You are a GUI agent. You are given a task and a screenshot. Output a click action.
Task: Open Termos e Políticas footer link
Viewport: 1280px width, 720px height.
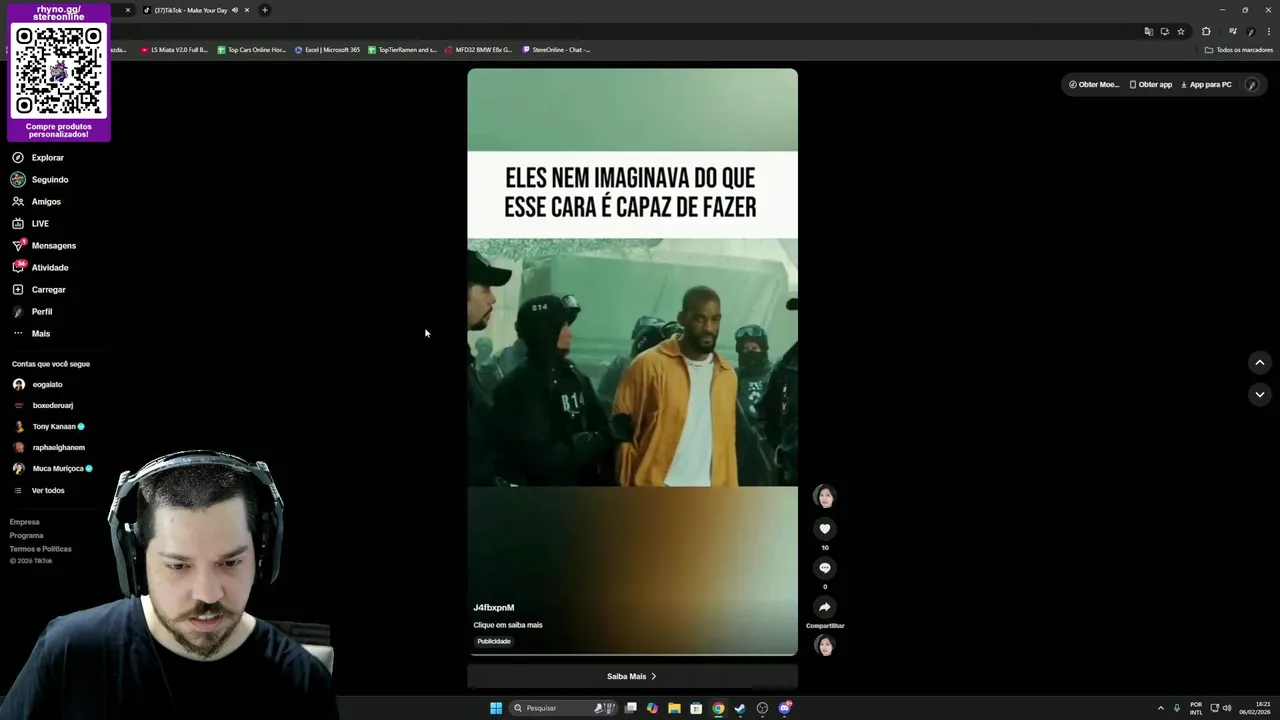pyautogui.click(x=41, y=549)
